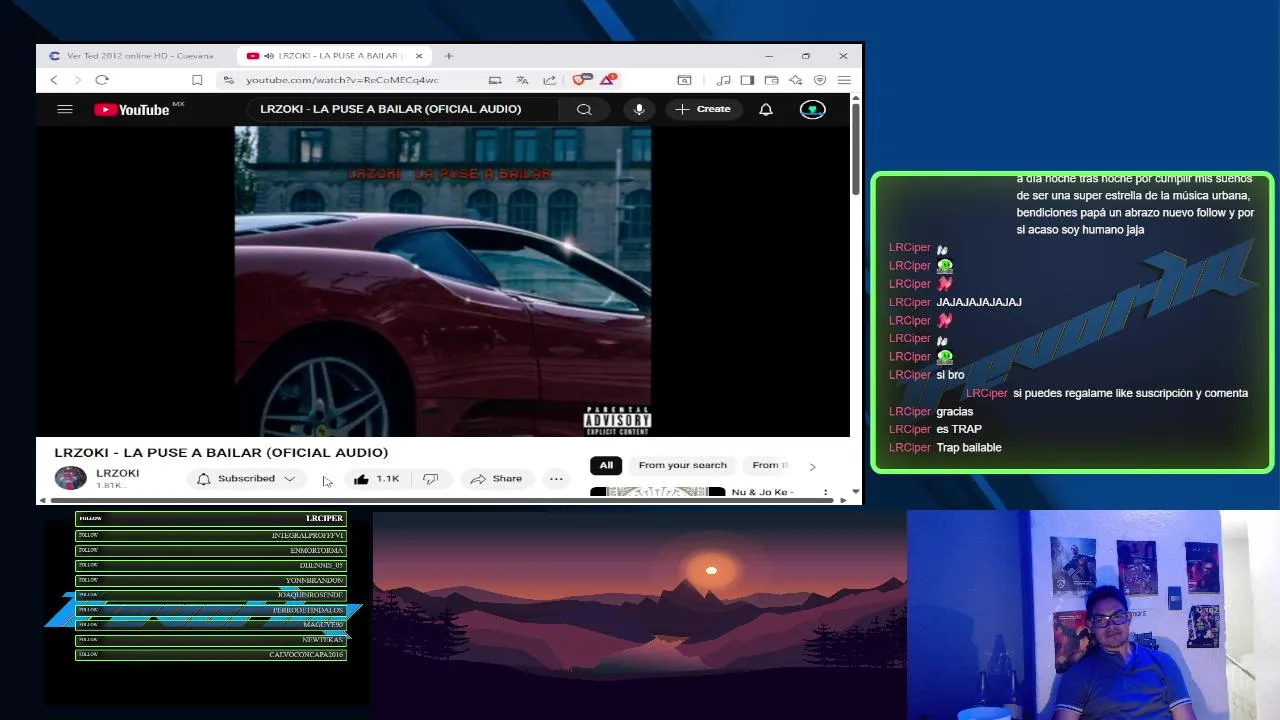Open options menu for Nu & Jo Ke video

pos(826,492)
